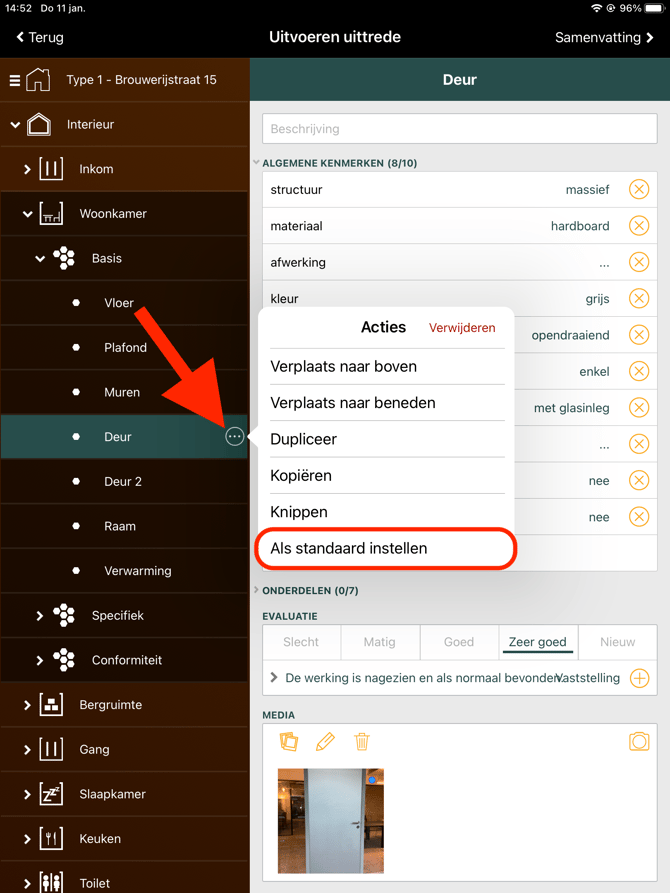Set evaluation to Nieuw
Image resolution: width=670 pixels, height=893 pixels.
point(618,642)
